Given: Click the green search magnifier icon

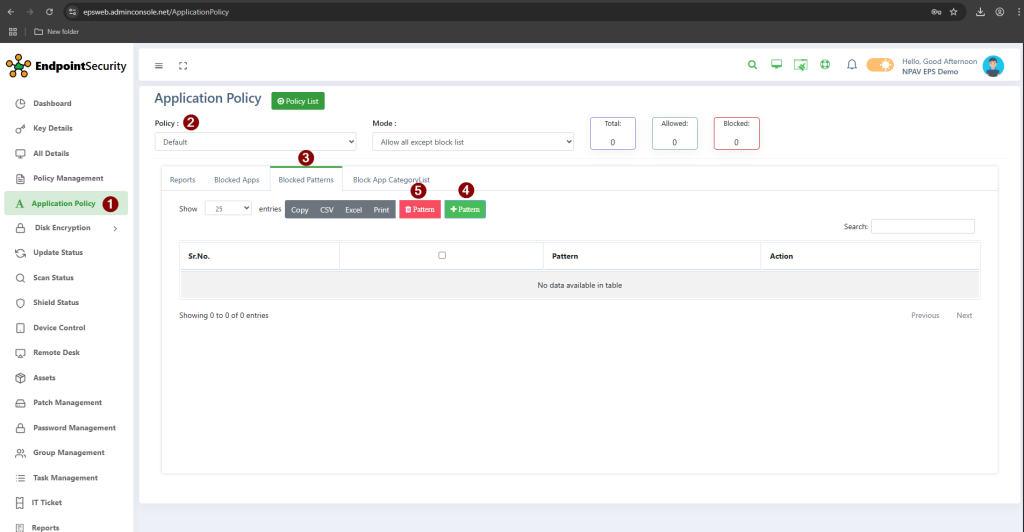Looking at the screenshot, I should 753,65.
